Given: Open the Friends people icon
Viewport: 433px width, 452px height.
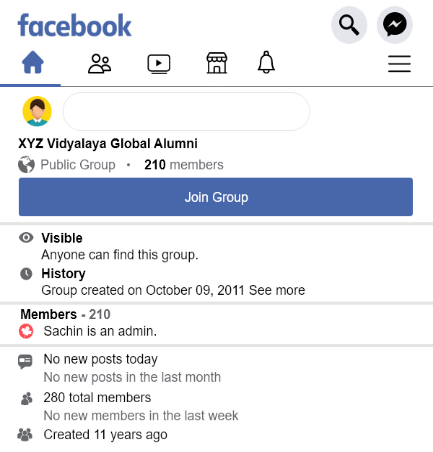Looking at the screenshot, I should pos(99,63).
